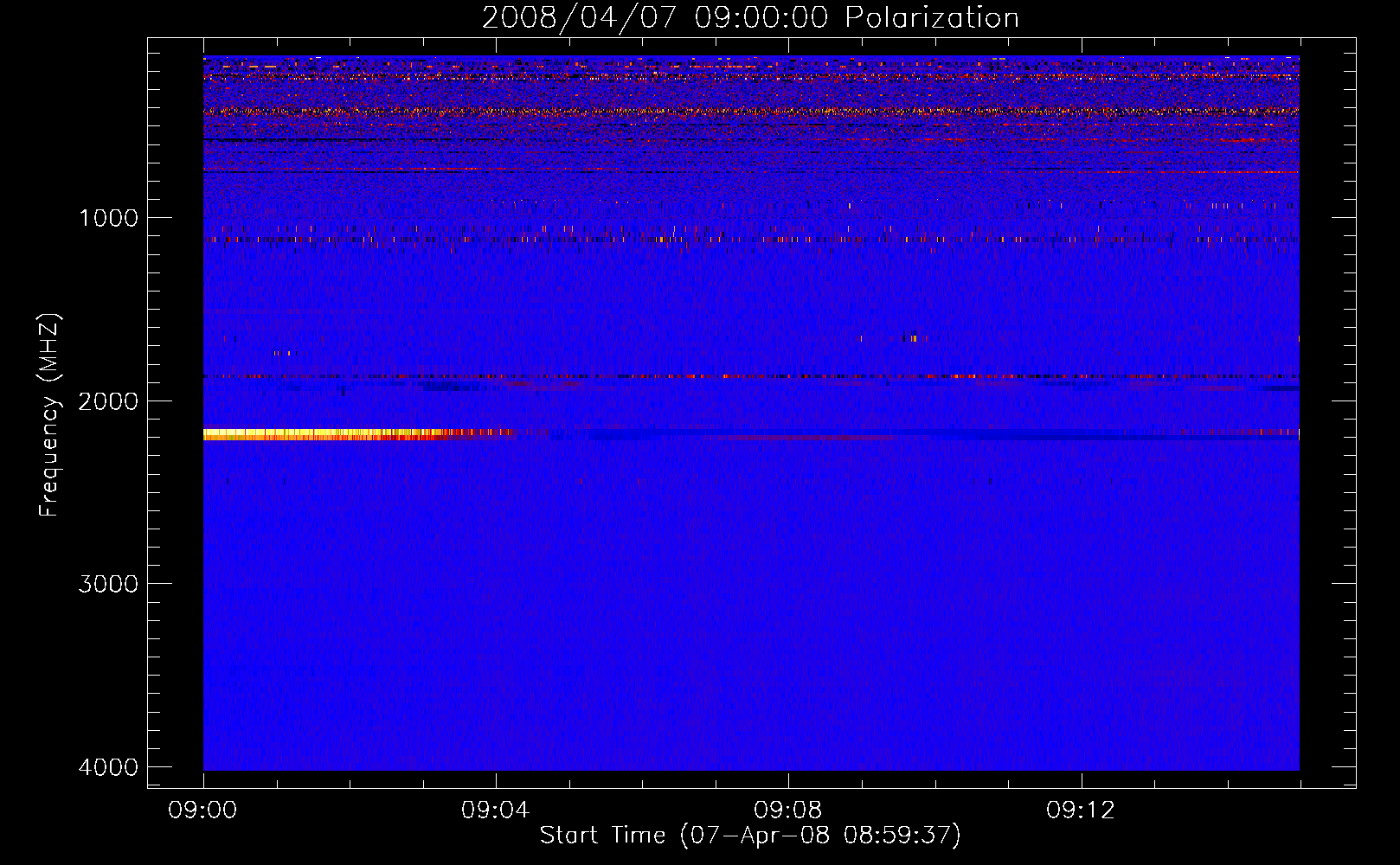Click the 'Start Time (07-Apr-08 08:59:37)' label
Viewport: 1400px width, 865px height.
[x=750, y=836]
